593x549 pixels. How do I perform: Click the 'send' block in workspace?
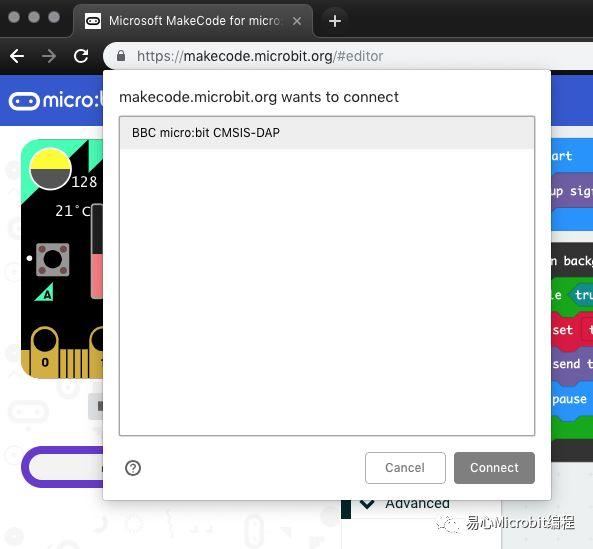point(571,364)
